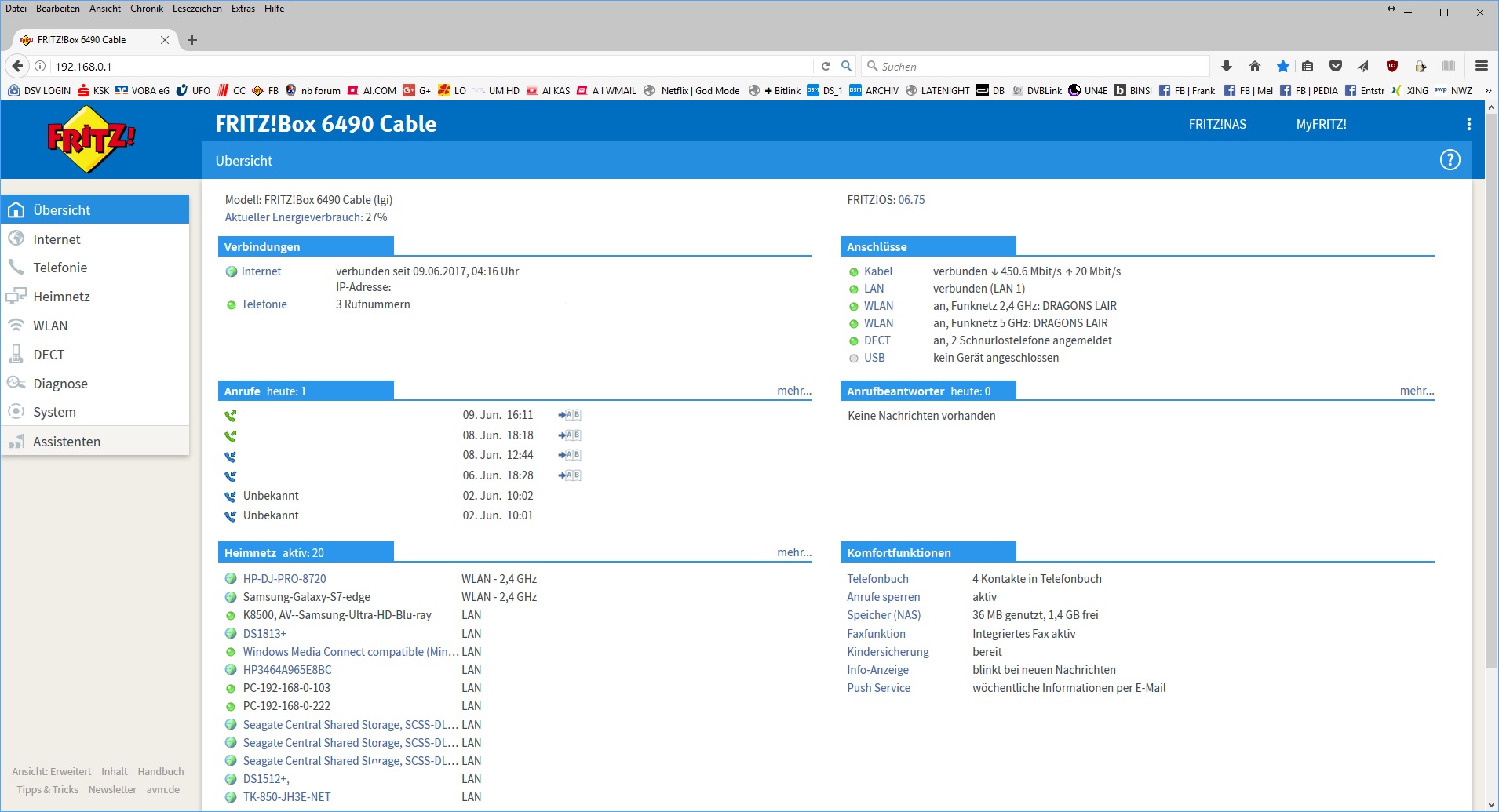Open WLAN settings in sidebar
This screenshot has width=1499, height=812.
50,326
